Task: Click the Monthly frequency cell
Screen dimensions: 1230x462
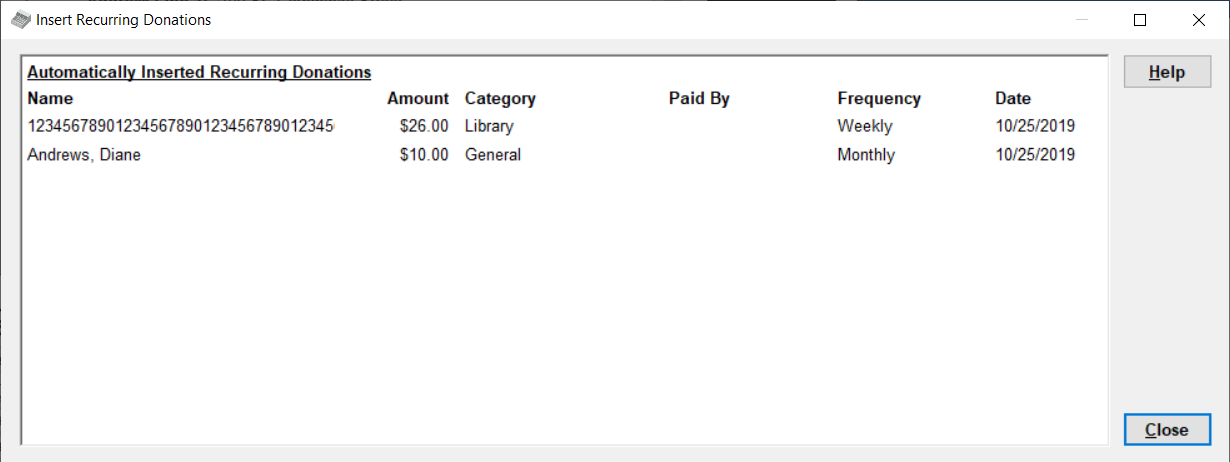Action: click(x=866, y=155)
